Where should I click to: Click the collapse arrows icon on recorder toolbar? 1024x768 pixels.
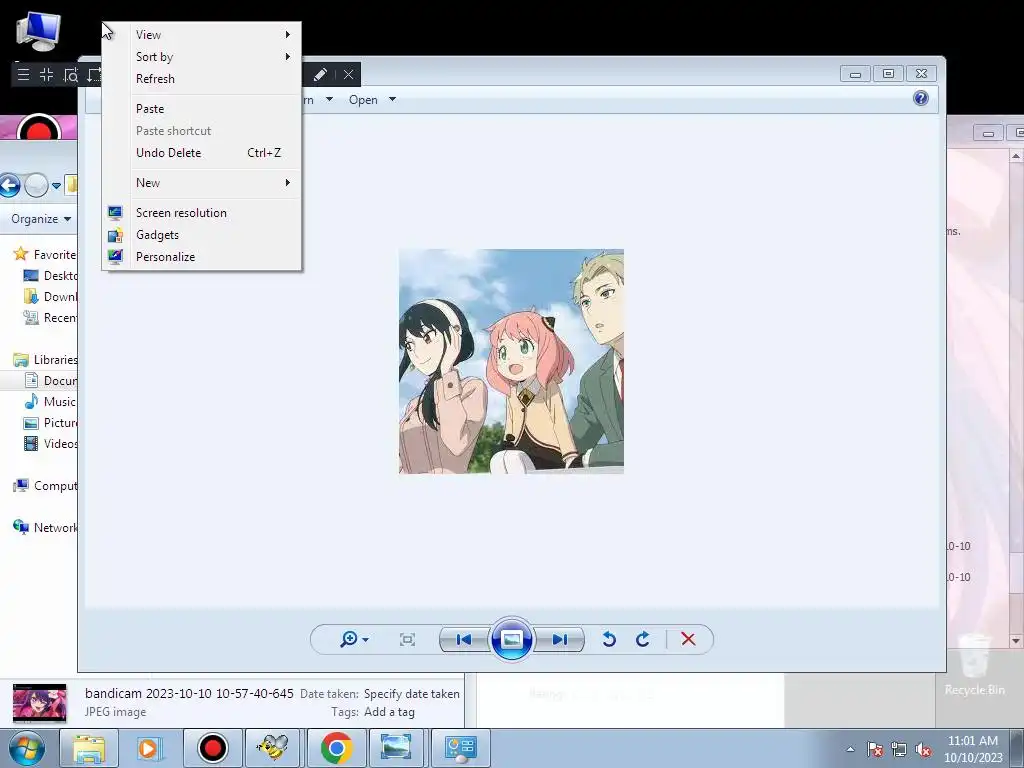[x=46, y=74]
